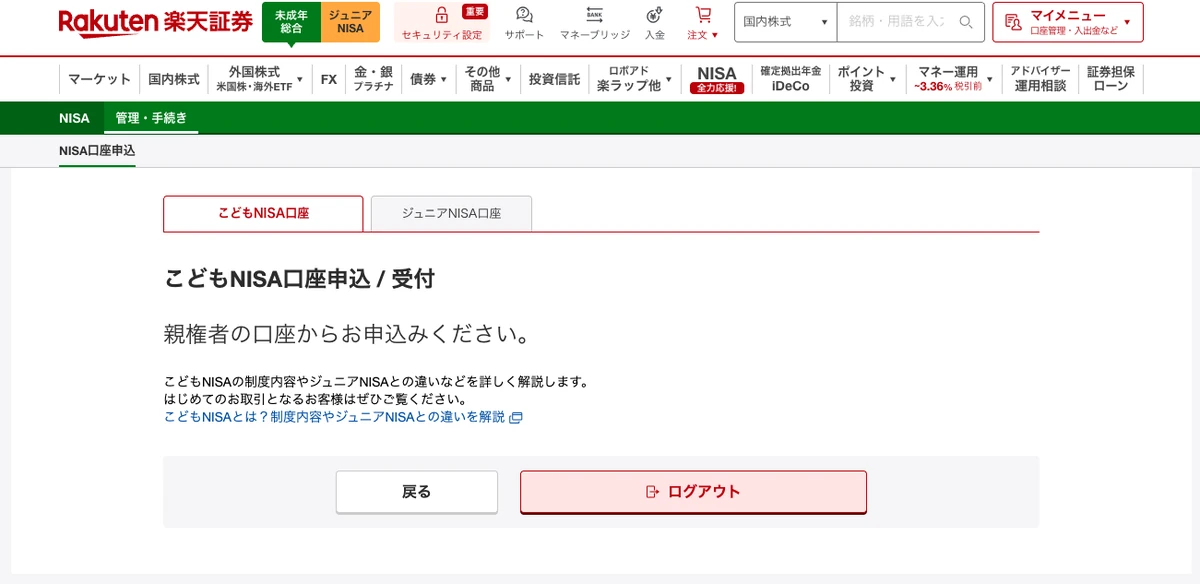Open サポート chat icon
This screenshot has width=1200, height=584.
(524, 15)
